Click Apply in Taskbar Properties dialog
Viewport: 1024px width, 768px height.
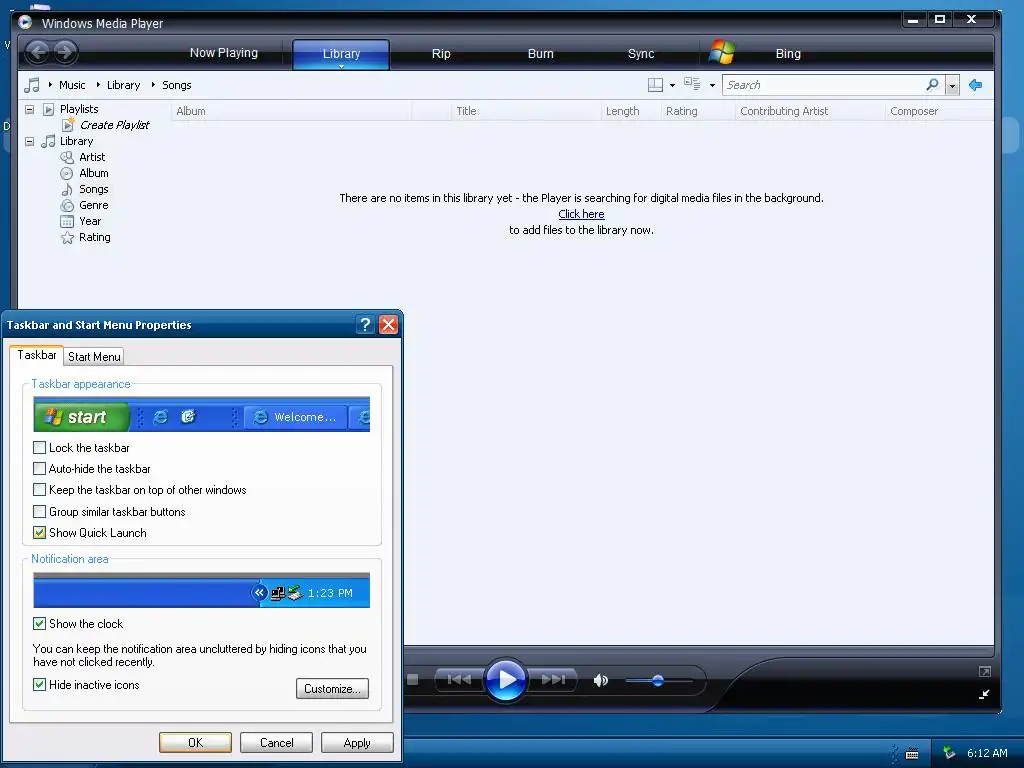coord(357,743)
